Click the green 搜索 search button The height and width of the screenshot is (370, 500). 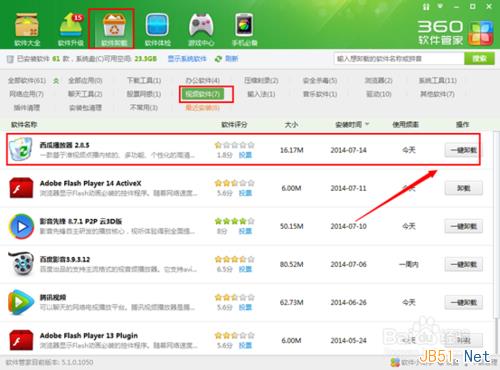[x=479, y=59]
